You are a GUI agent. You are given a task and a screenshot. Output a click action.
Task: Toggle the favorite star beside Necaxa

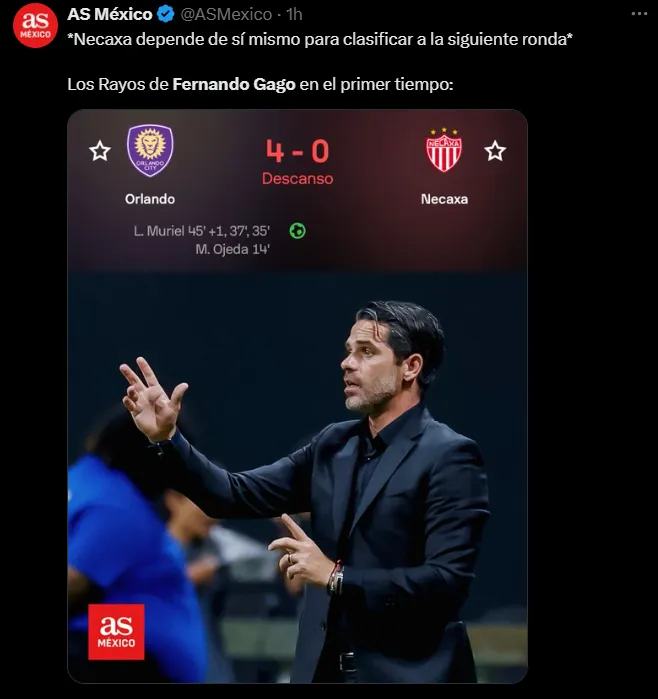coord(495,151)
